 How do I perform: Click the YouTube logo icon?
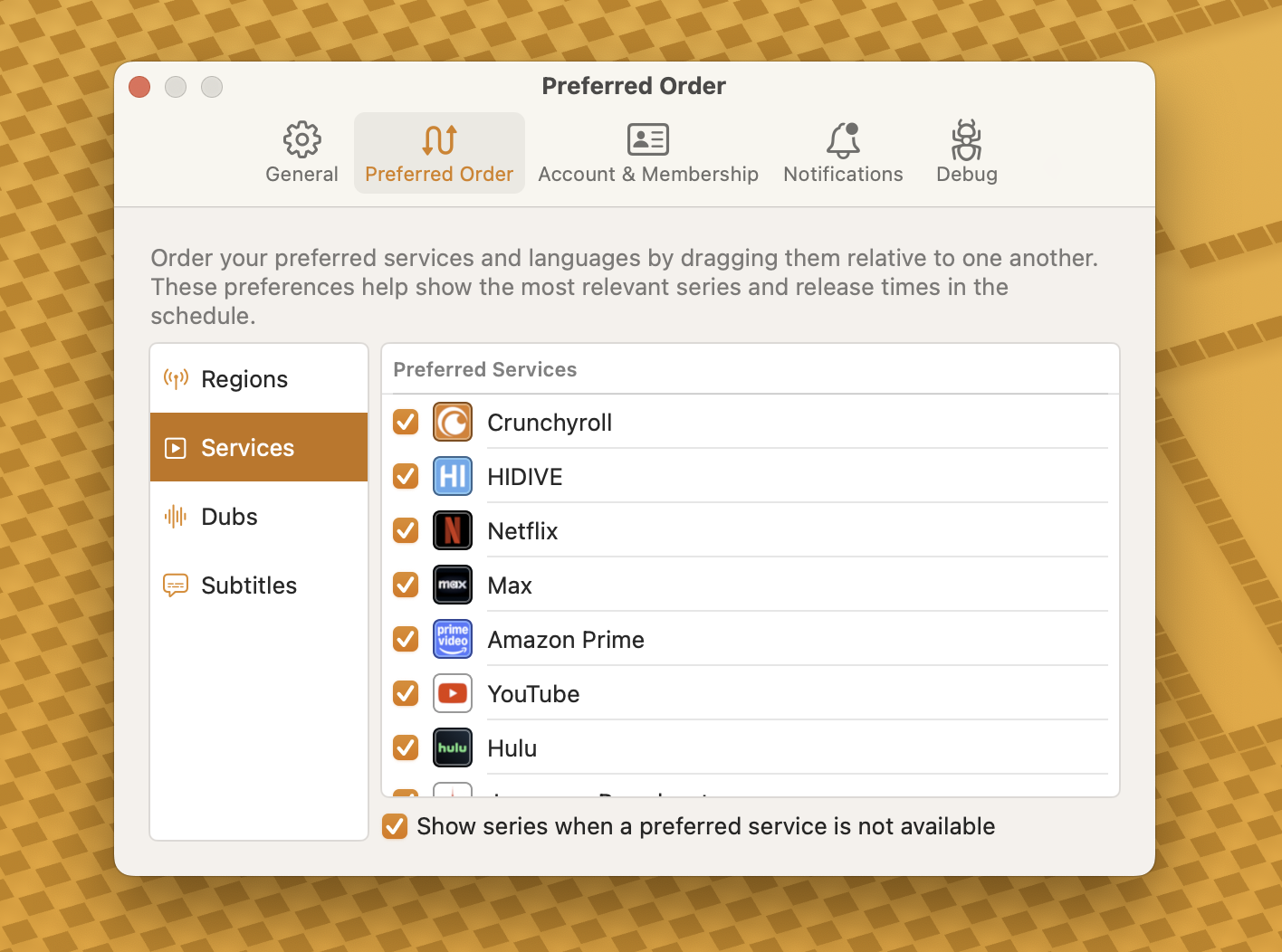[453, 693]
